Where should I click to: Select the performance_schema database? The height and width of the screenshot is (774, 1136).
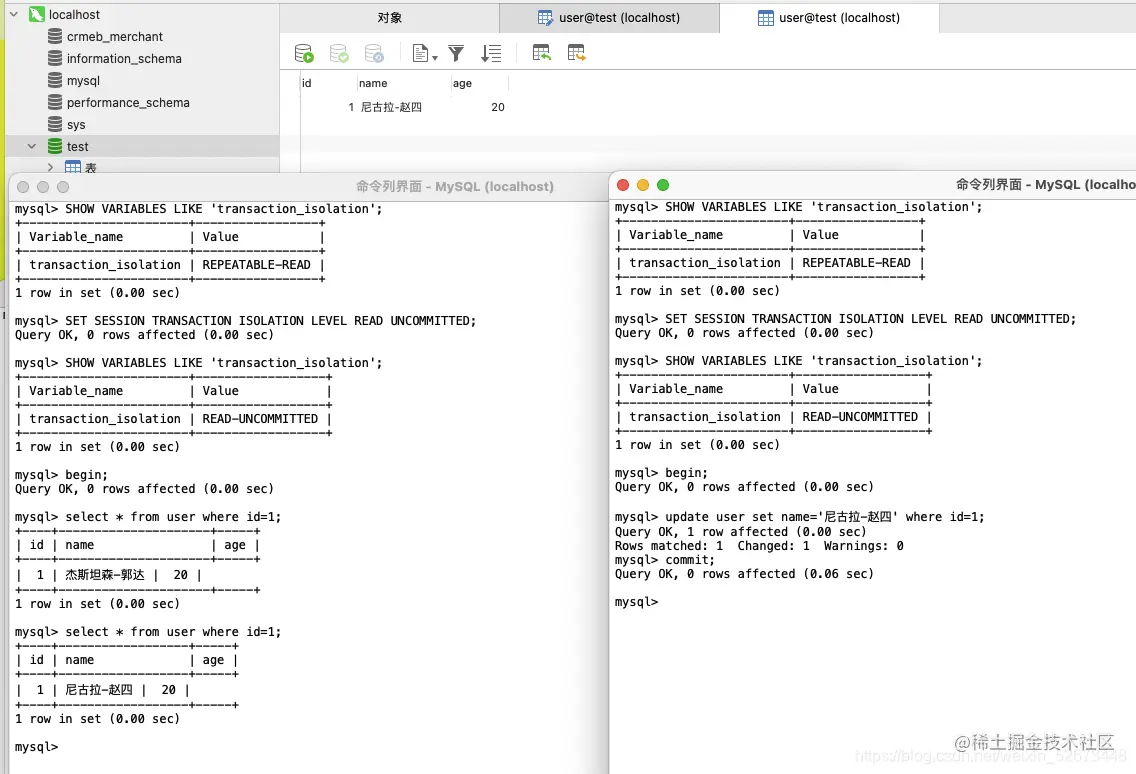point(128,102)
